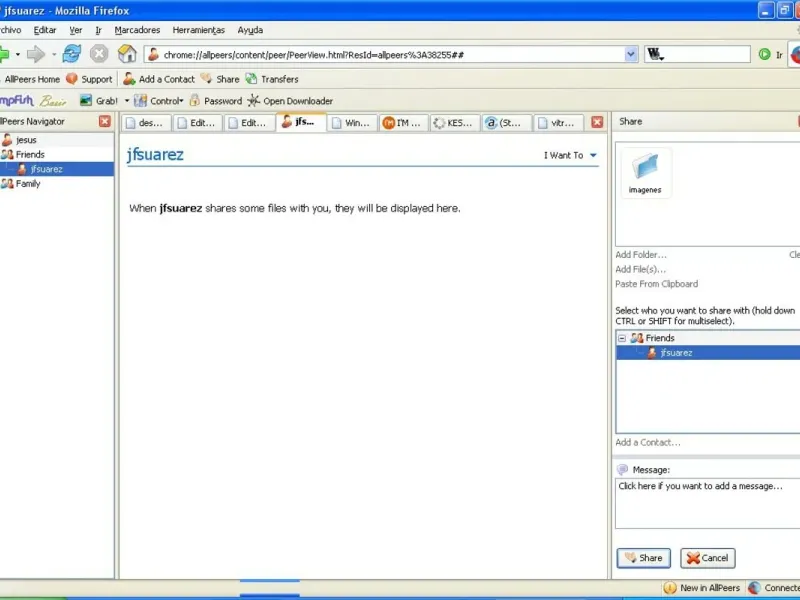Click the green Go button icon
The width and height of the screenshot is (800, 600).
[764, 54]
